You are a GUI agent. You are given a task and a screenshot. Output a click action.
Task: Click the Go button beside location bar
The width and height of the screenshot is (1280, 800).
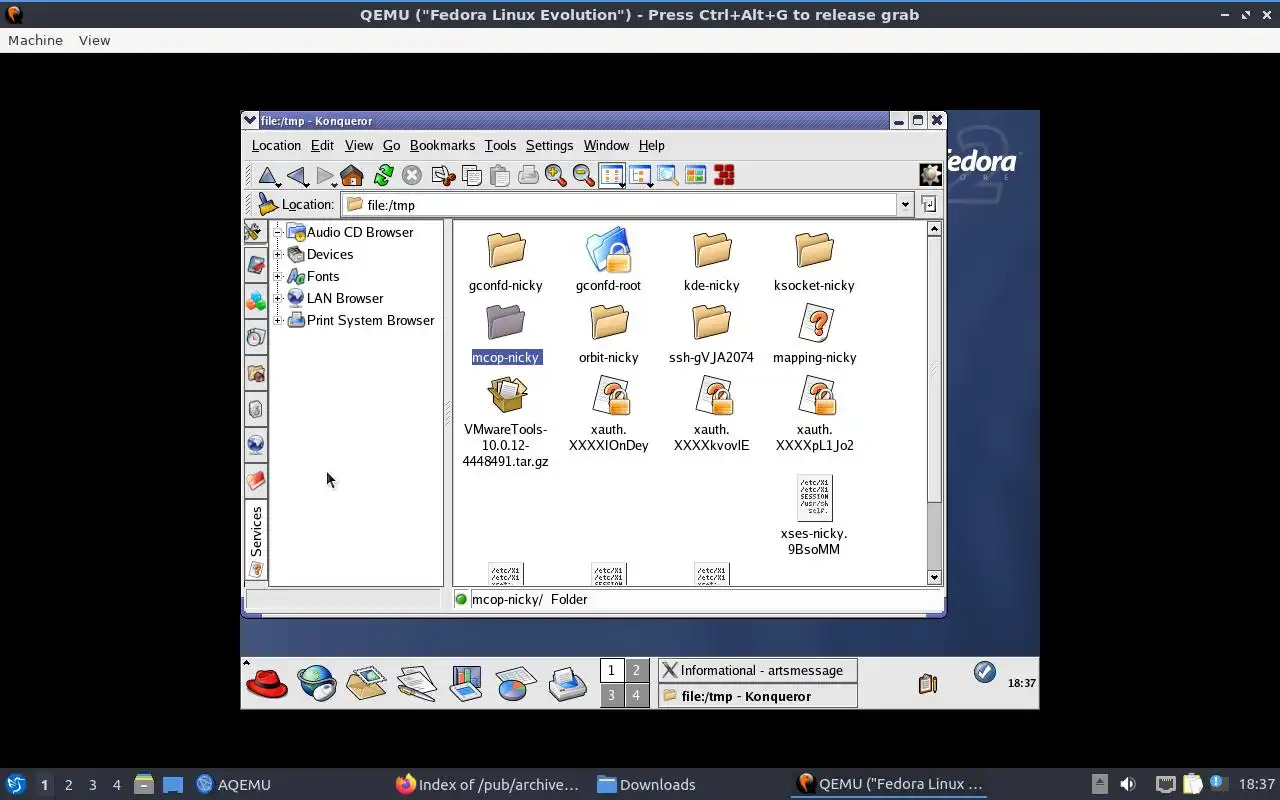coord(929,204)
